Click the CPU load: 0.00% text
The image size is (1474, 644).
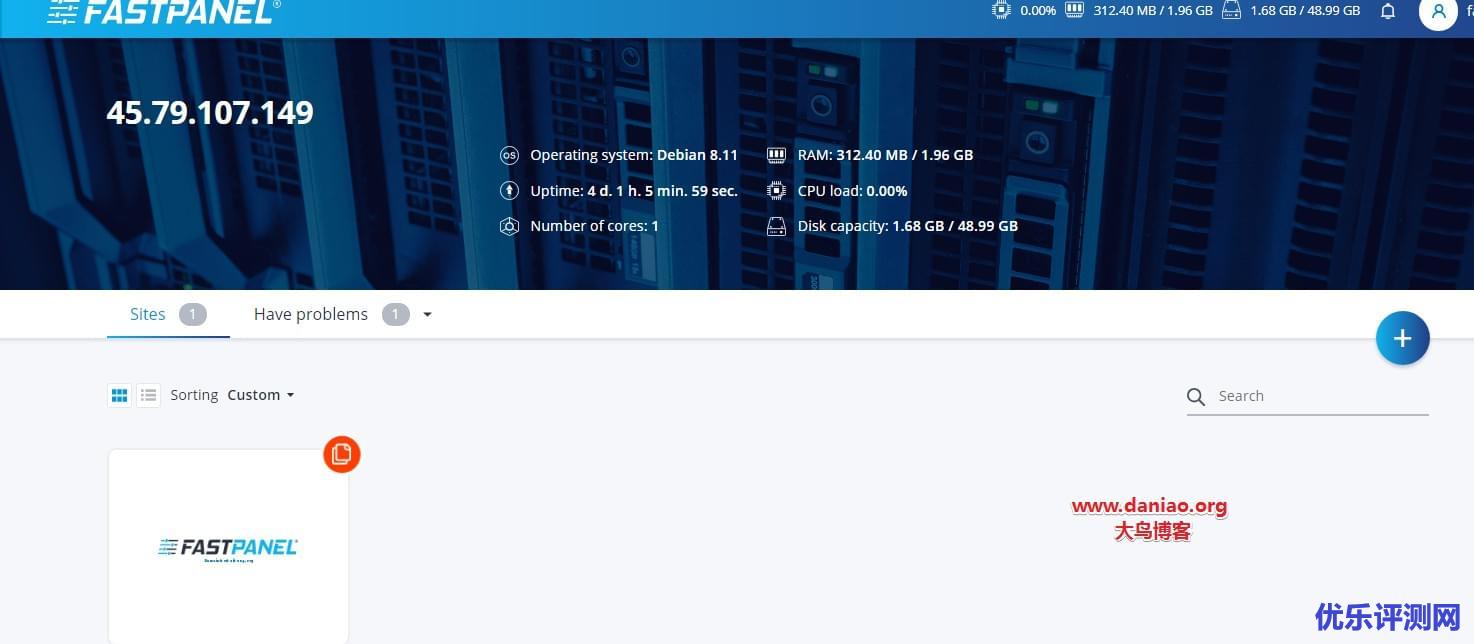click(852, 190)
